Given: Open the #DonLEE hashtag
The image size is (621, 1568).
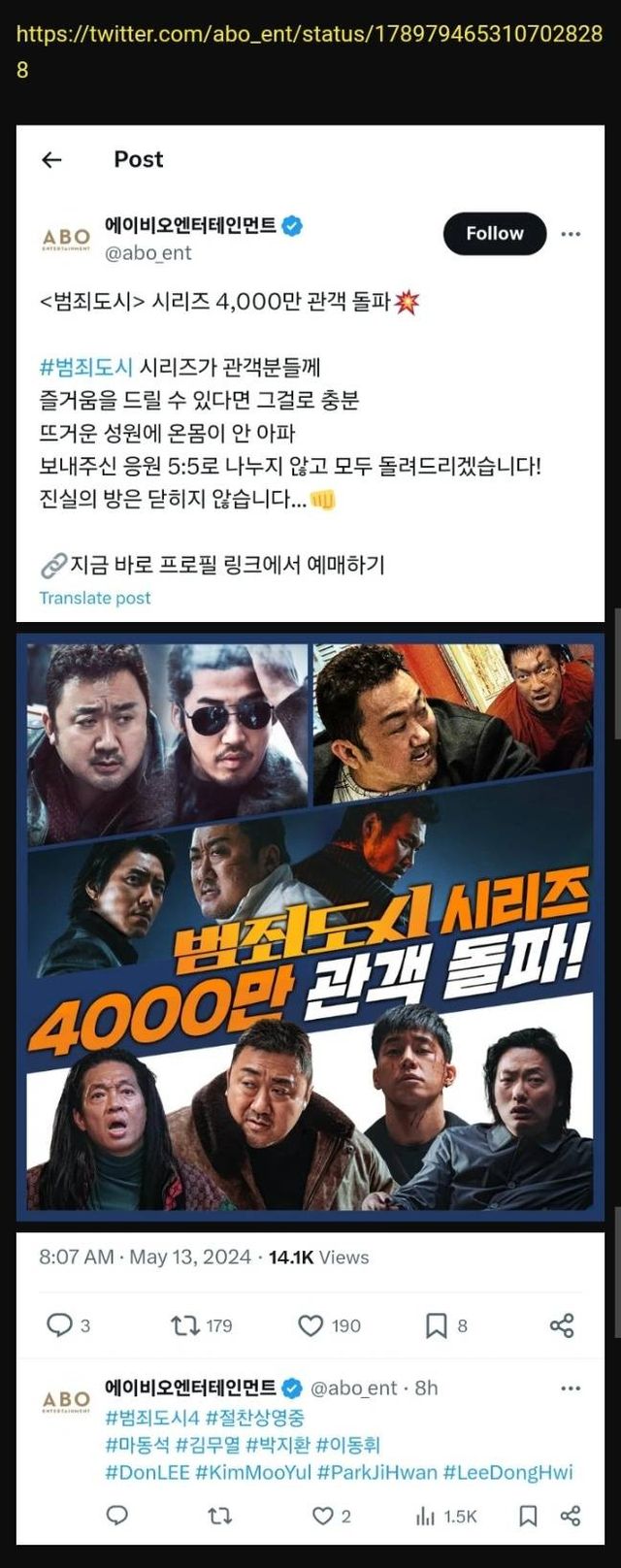Looking at the screenshot, I should (147, 1472).
